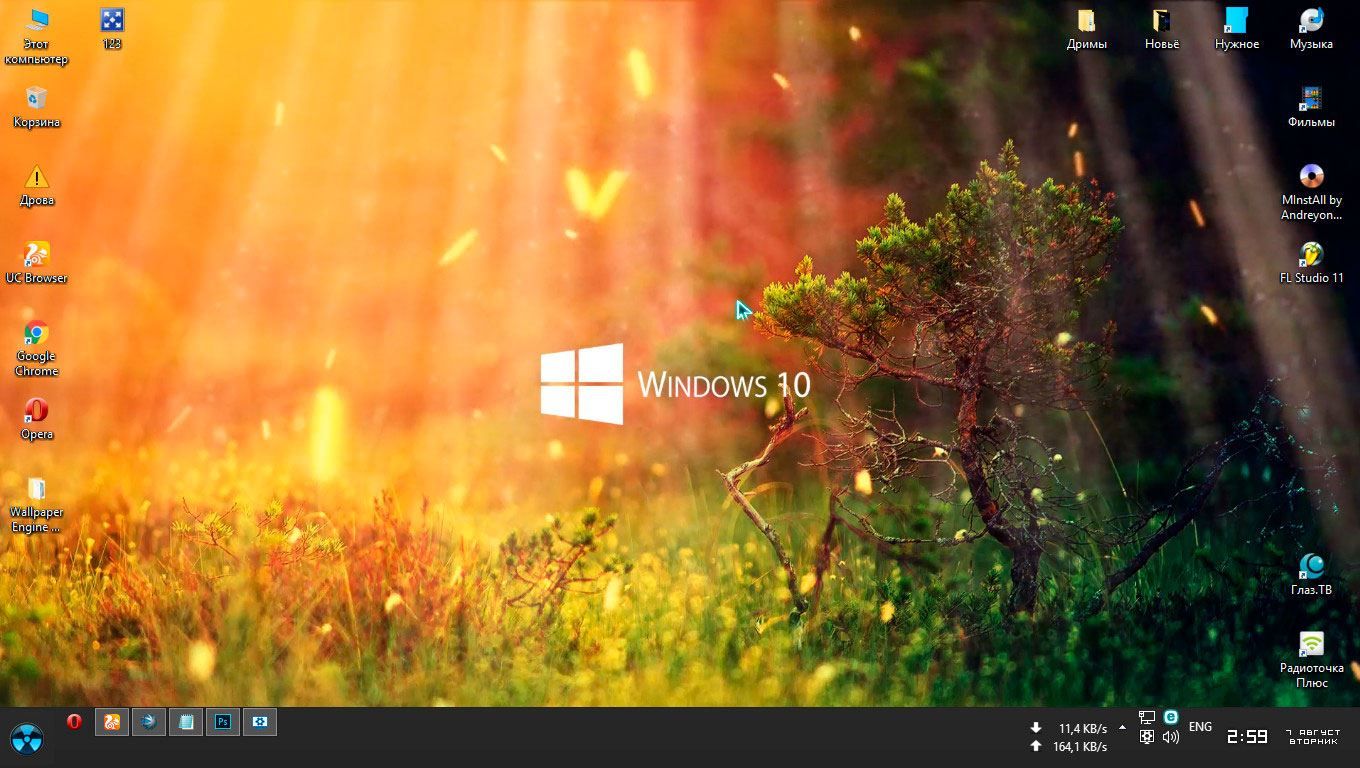This screenshot has width=1360, height=768.
Task: Open the volume speaker tray icon
Action: click(1171, 737)
